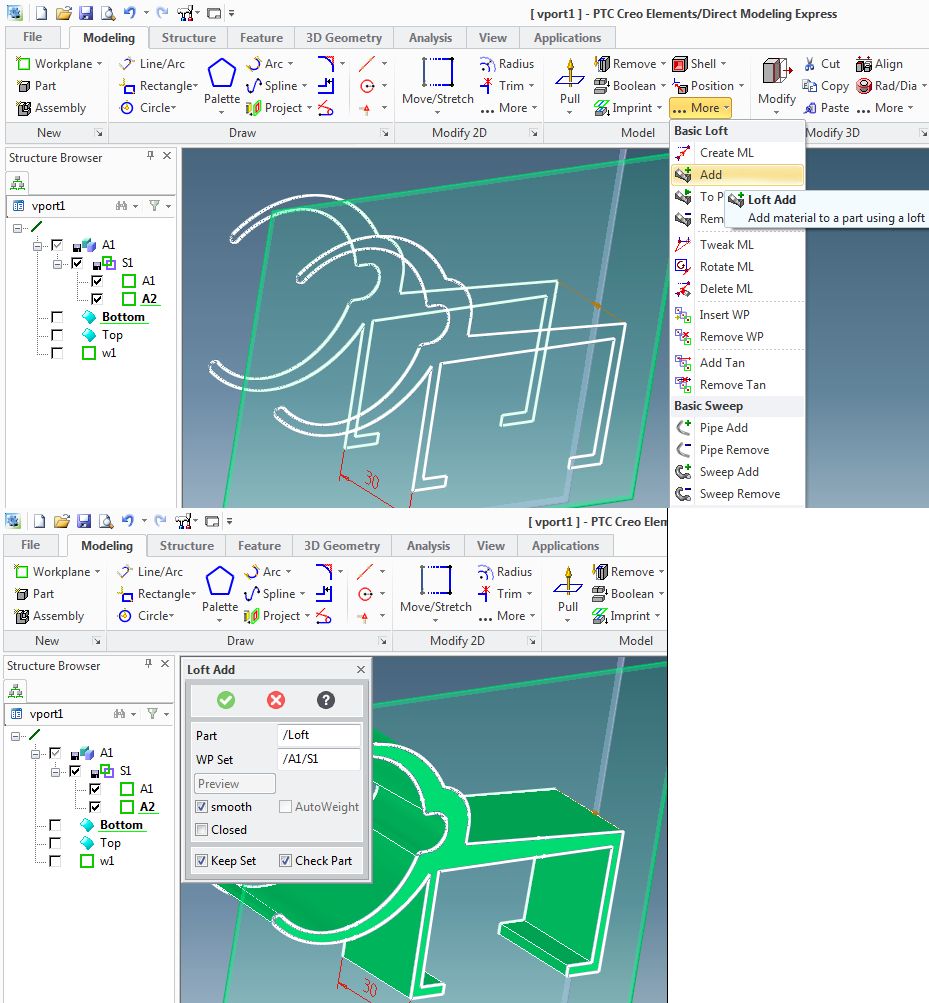Switch to the 3D Geometry tab in the Loft Add window

(342, 546)
